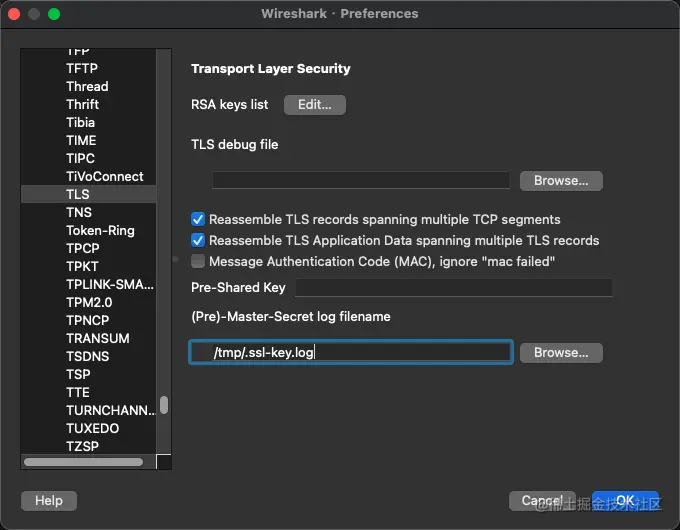Focus the (Pre)-Master-Secret log filename field
Image resolution: width=680 pixels, height=530 pixels.
pos(351,352)
